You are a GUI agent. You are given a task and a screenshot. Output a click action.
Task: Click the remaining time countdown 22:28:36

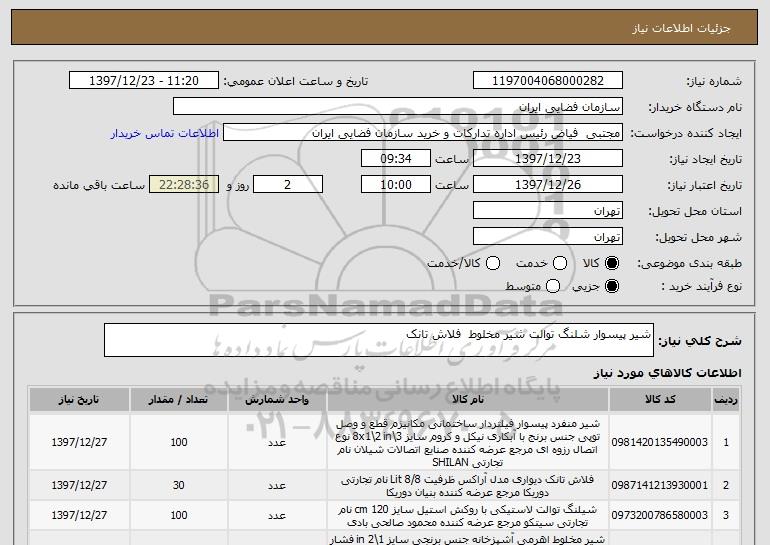click(184, 185)
